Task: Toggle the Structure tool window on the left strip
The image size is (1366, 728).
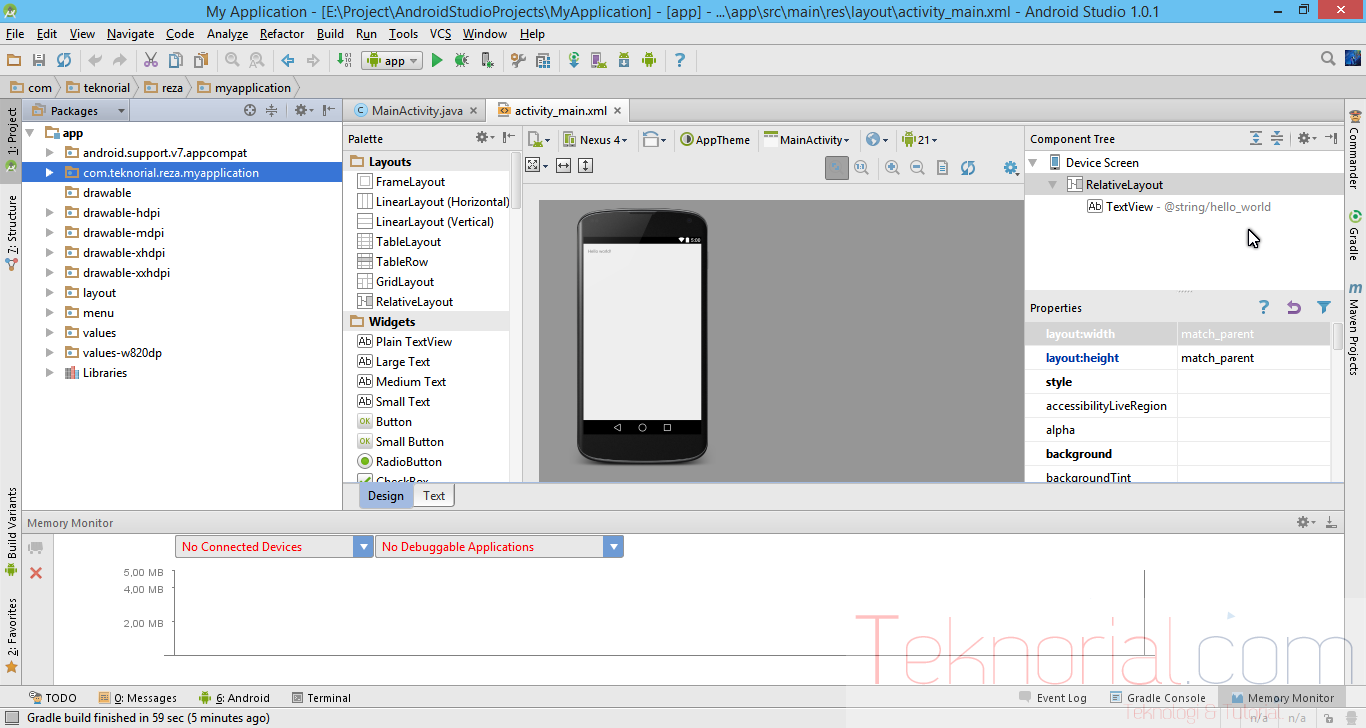Action: (12, 231)
